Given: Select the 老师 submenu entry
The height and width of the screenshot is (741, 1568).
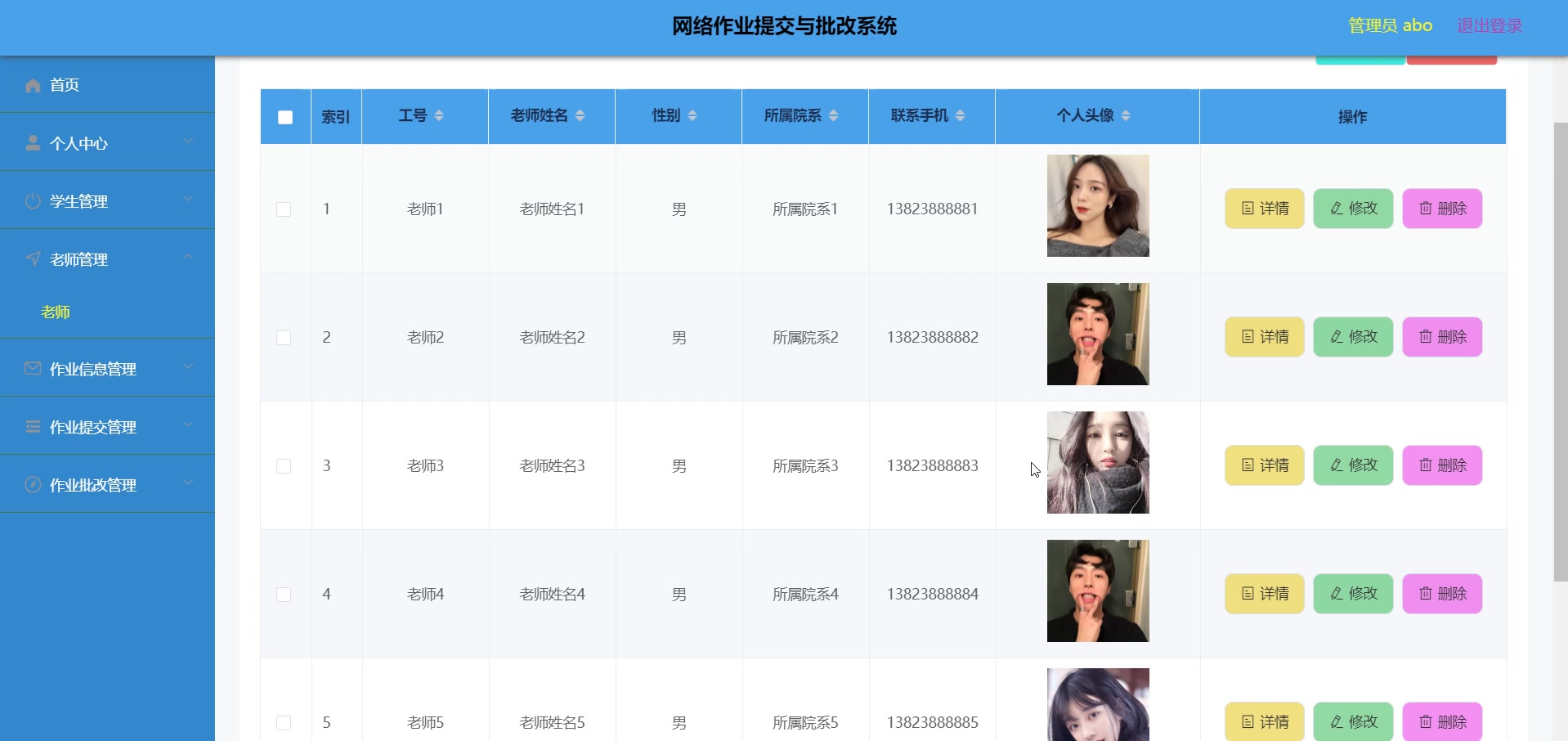Looking at the screenshot, I should point(55,312).
